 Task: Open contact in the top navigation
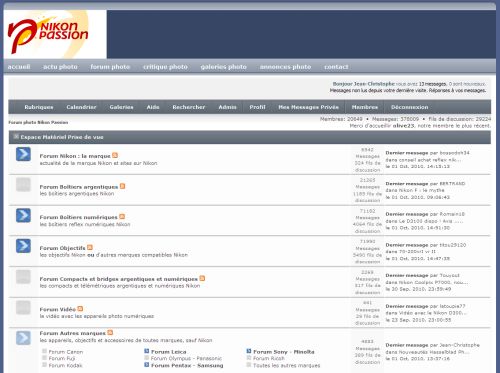pyautogui.click(x=336, y=67)
